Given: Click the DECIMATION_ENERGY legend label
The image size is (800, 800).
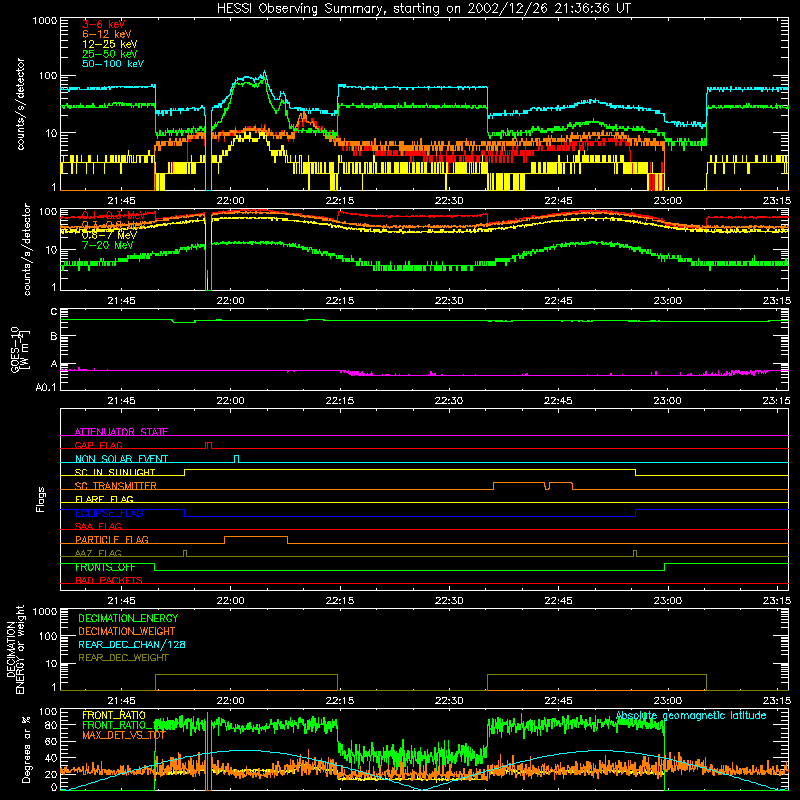Looking at the screenshot, I should 128,618.
